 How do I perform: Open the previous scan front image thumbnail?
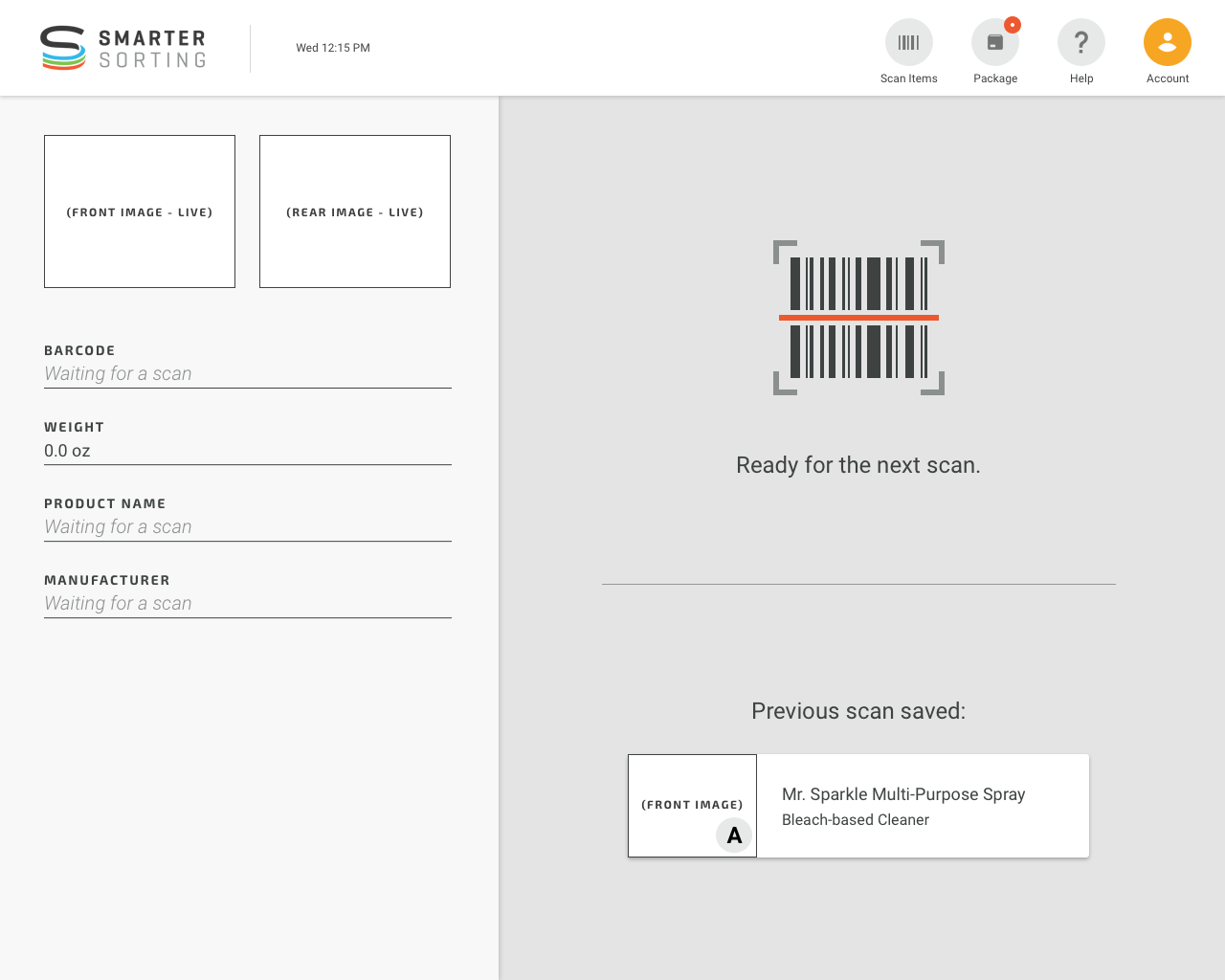pyautogui.click(x=692, y=806)
